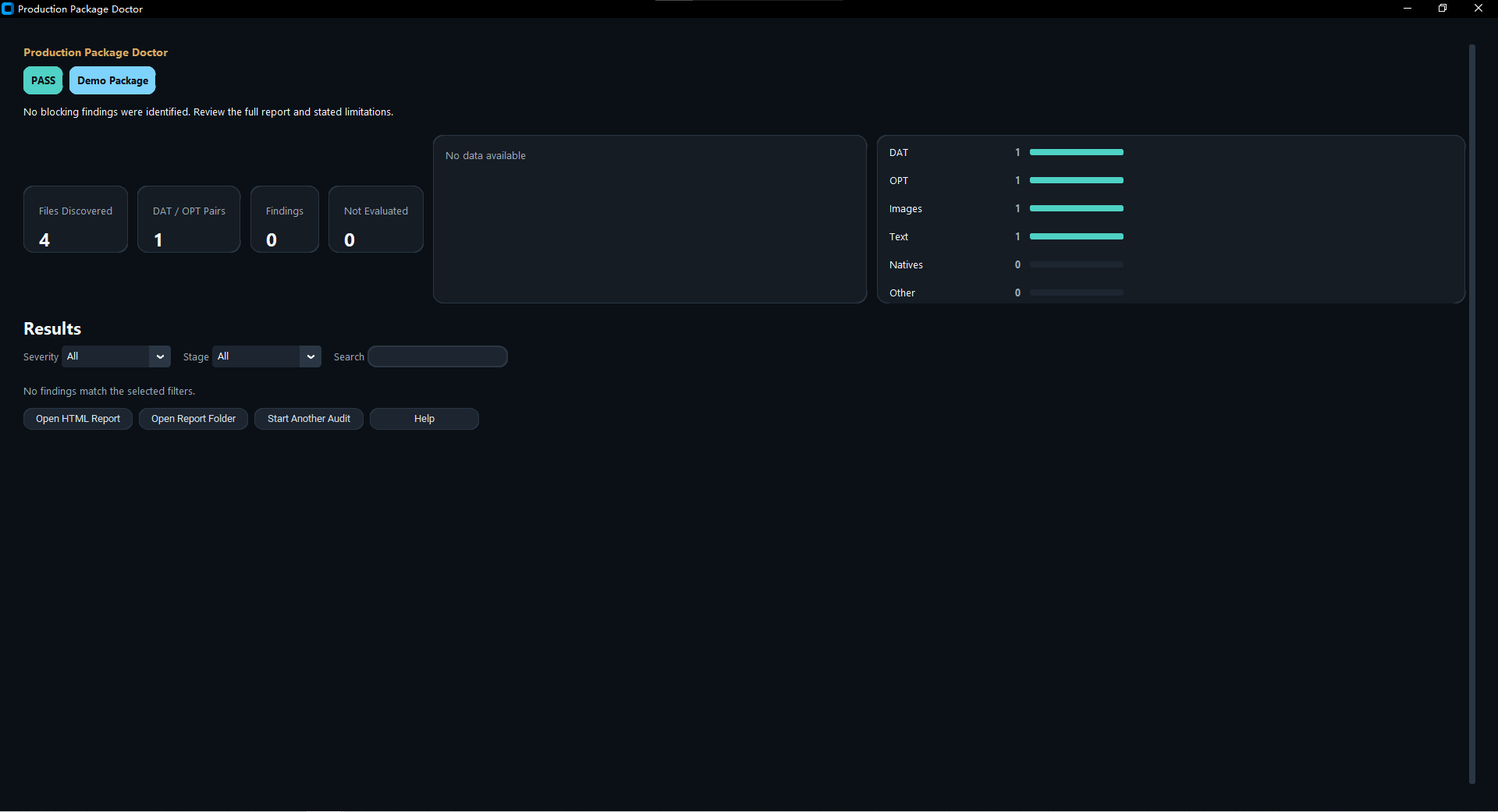Click the Other empty count bar
1498x812 pixels.
tap(1077, 293)
